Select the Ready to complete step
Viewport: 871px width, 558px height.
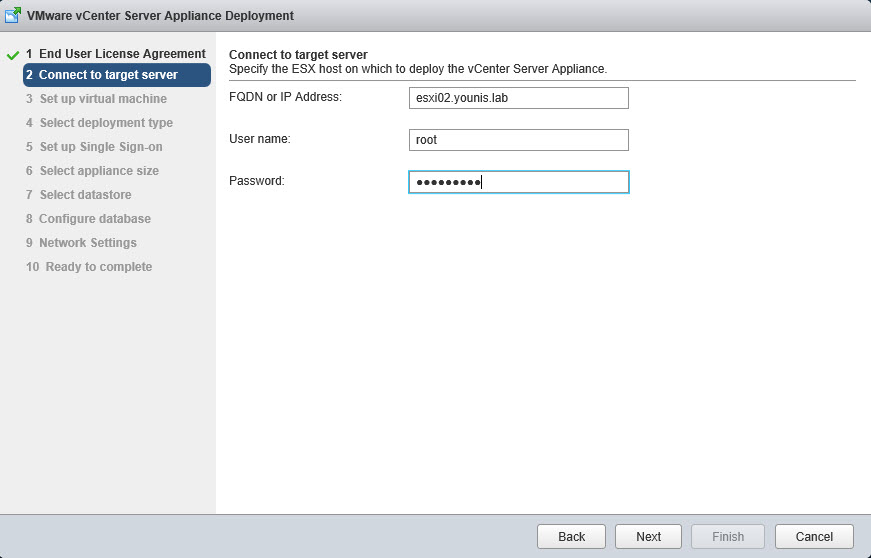coord(89,267)
